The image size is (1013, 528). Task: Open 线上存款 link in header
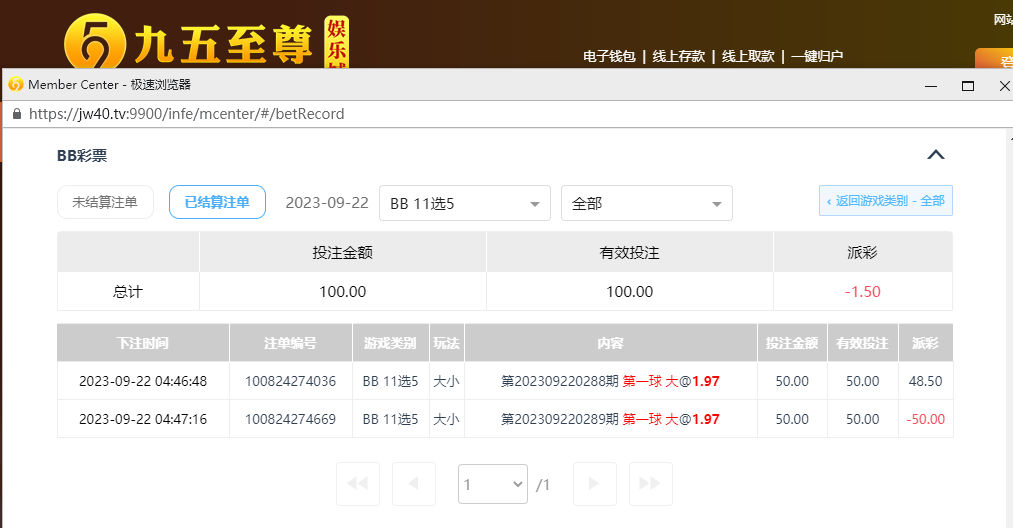pos(679,57)
